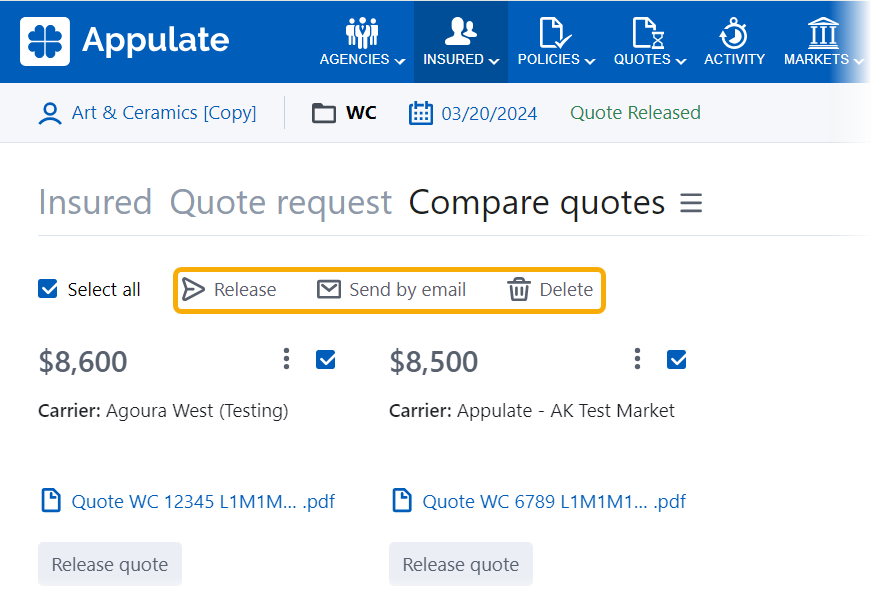This screenshot has width=872, height=605.
Task: Click the $8,600 premium amount
Action: coord(83,361)
